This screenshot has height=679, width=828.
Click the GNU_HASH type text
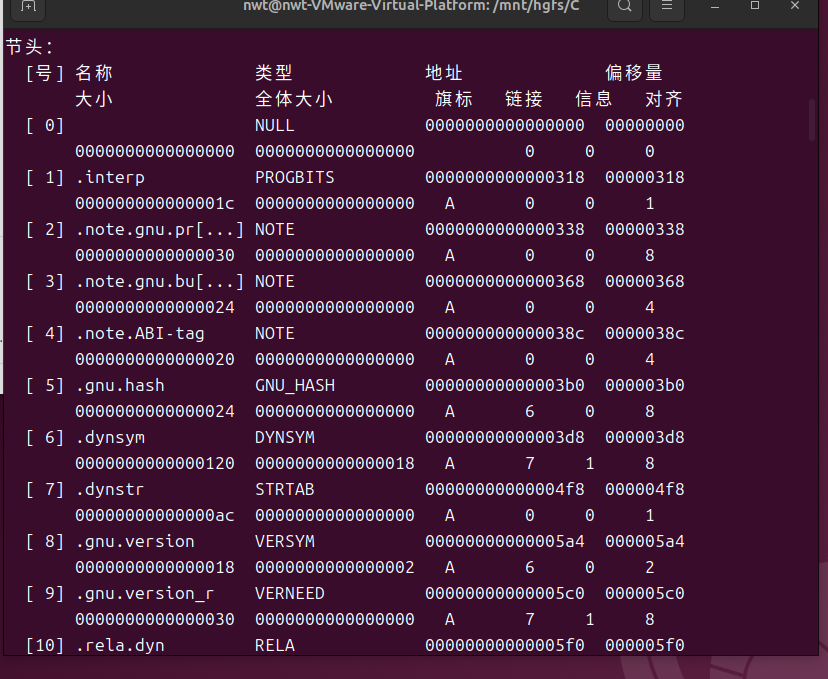(x=295, y=385)
